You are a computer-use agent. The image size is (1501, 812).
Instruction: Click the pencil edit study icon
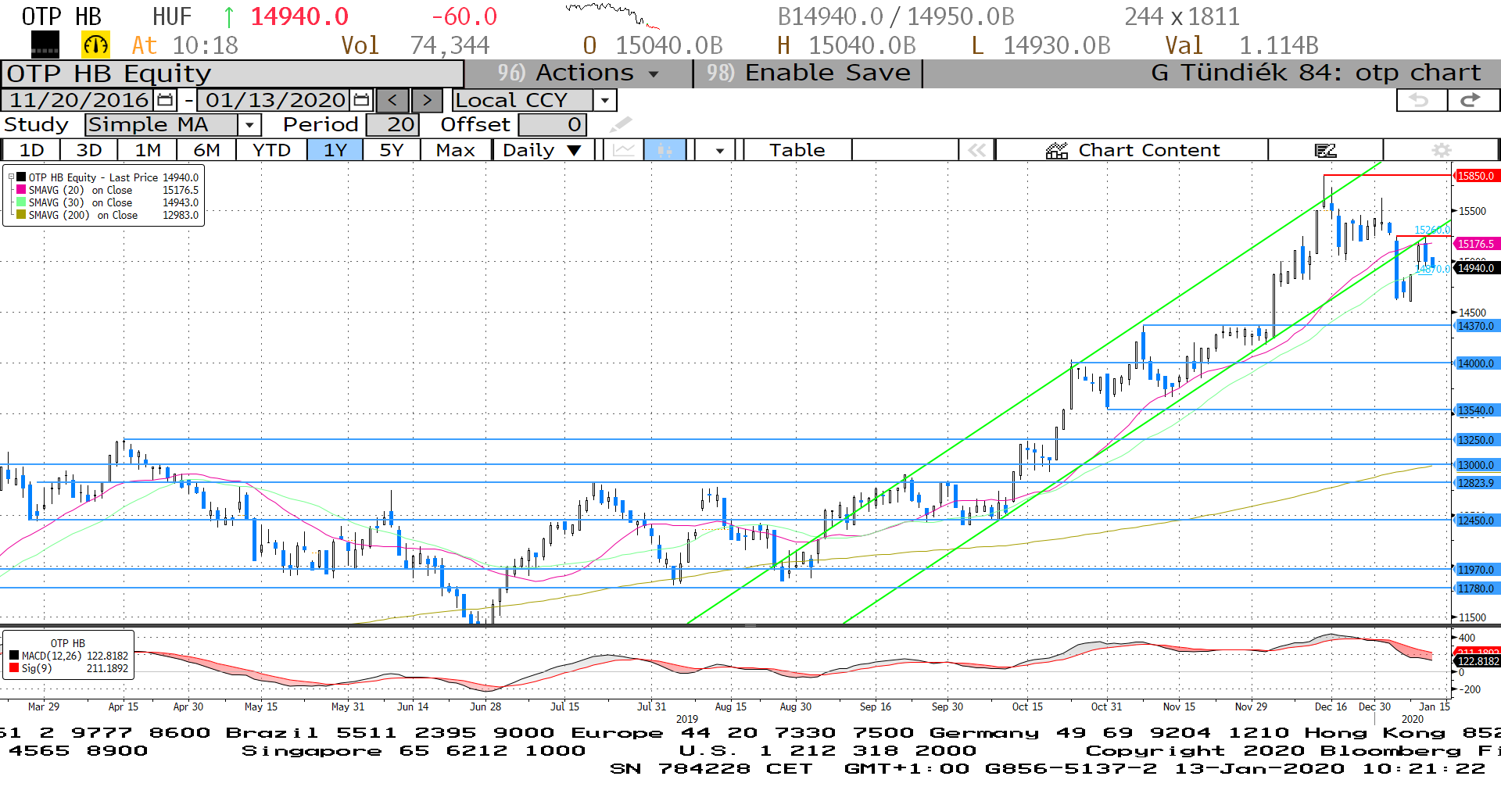pyautogui.click(x=621, y=124)
